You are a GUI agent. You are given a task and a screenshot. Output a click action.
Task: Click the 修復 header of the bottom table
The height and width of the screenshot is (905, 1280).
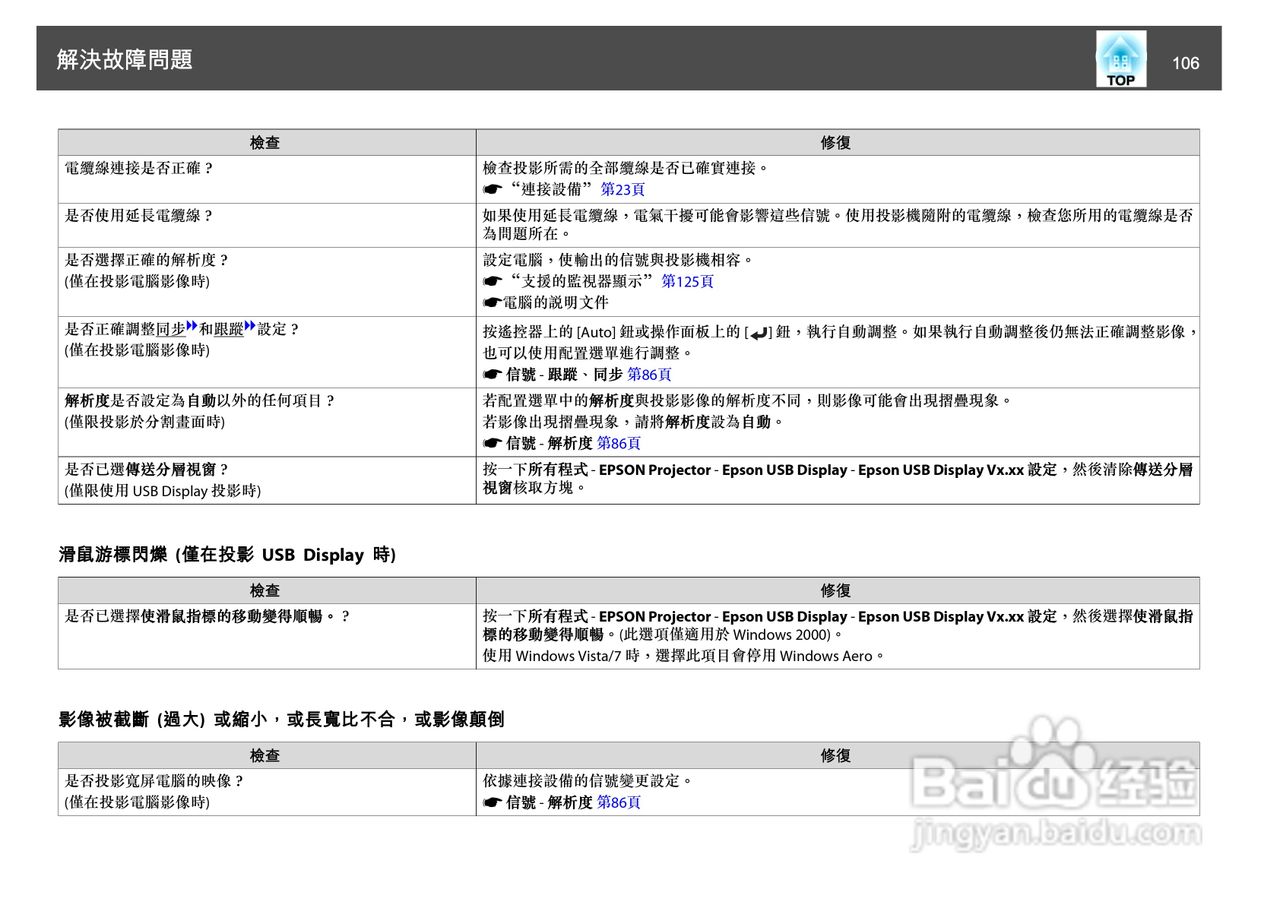pos(836,756)
